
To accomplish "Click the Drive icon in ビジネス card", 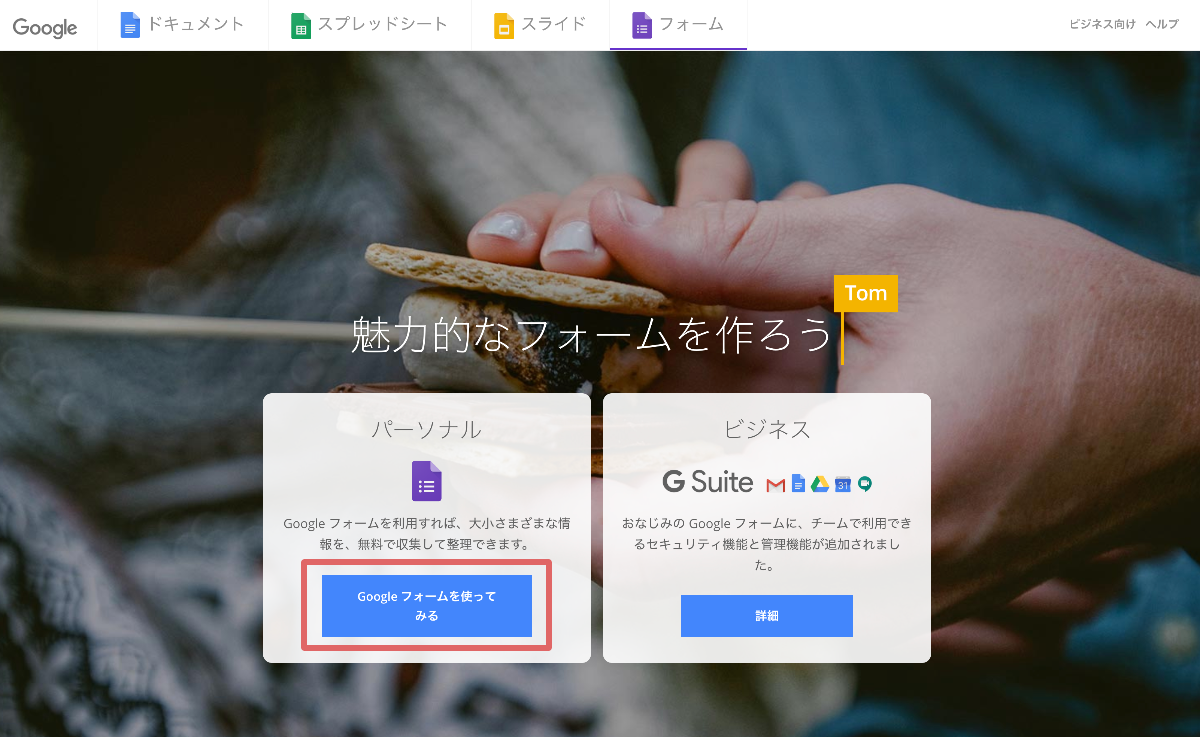I will (820, 484).
